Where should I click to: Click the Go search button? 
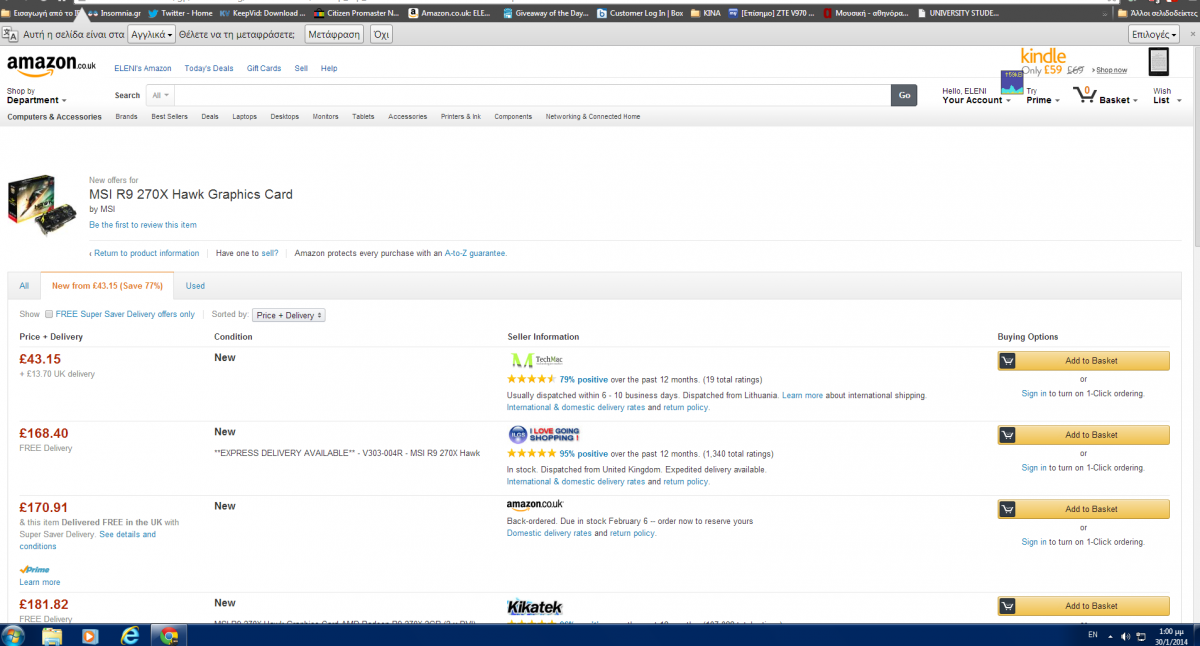(x=904, y=95)
